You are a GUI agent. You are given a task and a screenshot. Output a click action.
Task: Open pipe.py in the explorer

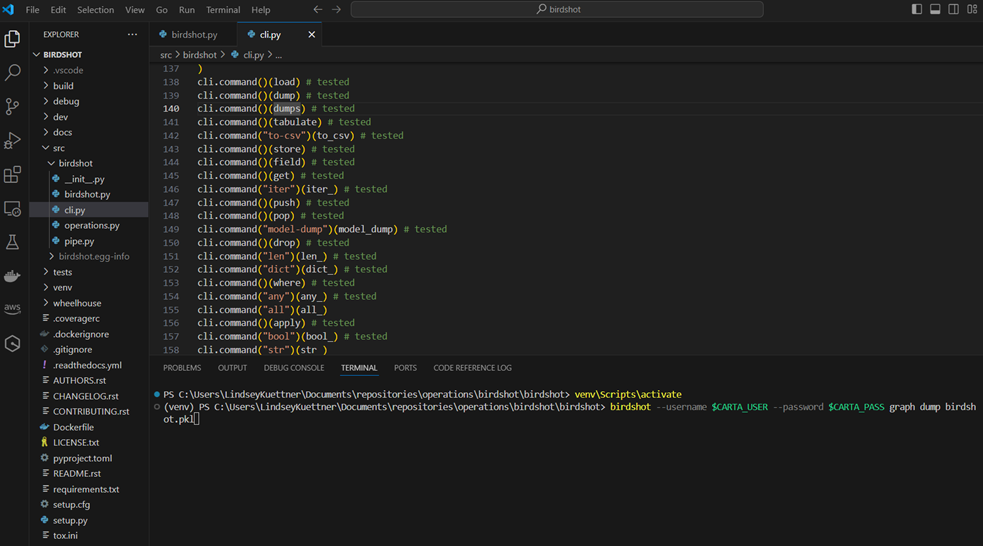pos(89,241)
